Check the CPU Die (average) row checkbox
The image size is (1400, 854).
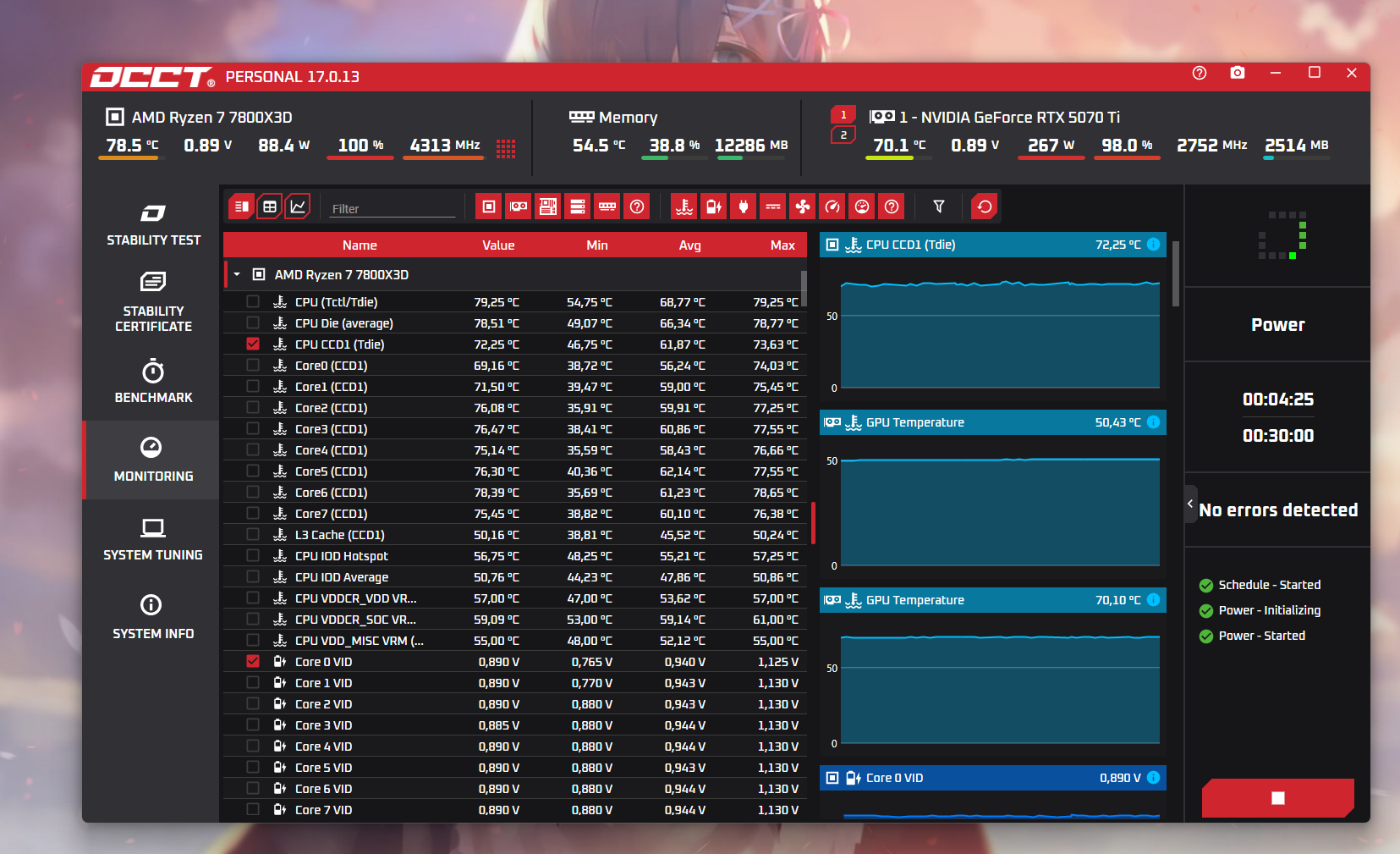tap(253, 322)
